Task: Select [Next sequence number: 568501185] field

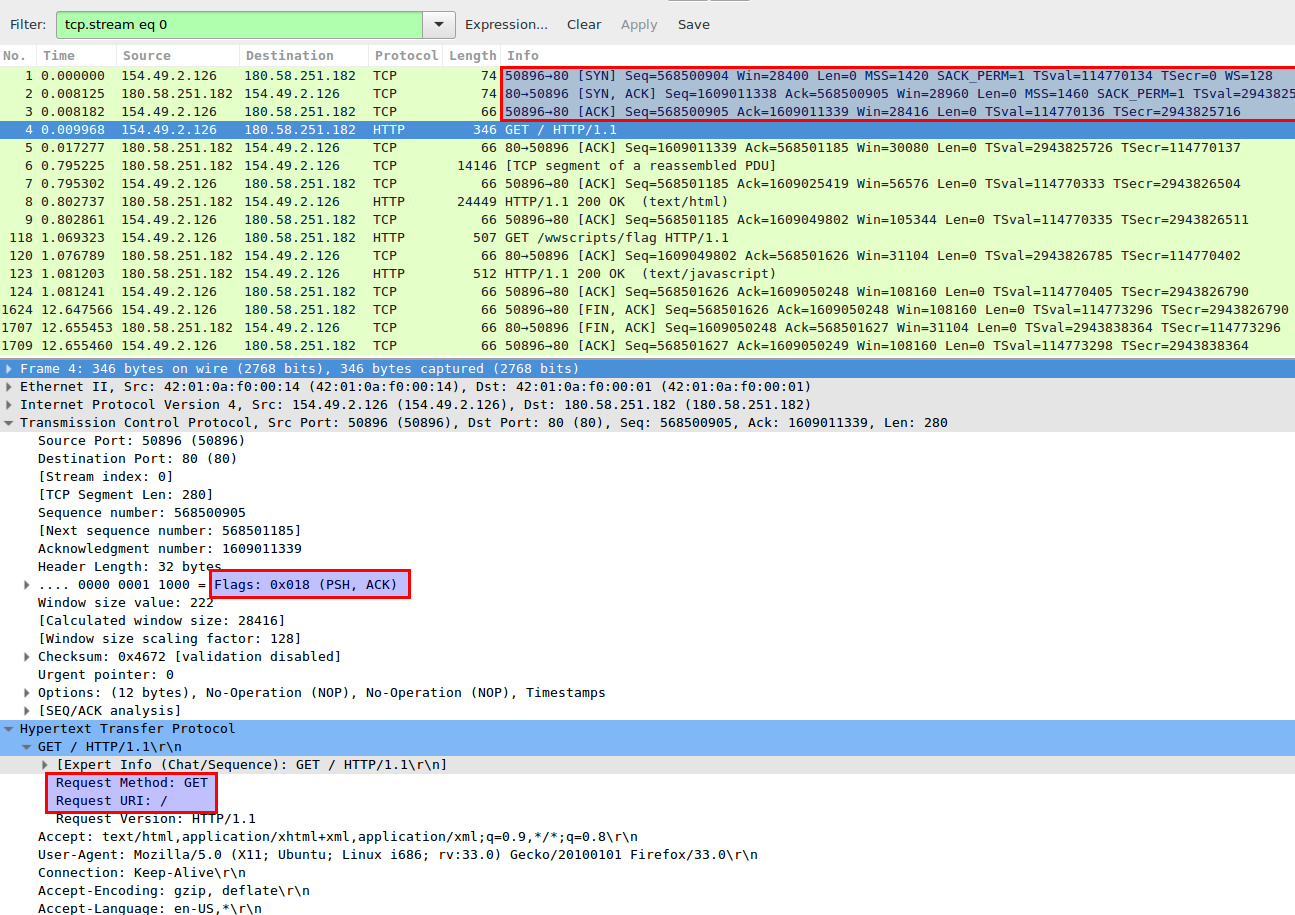Action: [169, 531]
